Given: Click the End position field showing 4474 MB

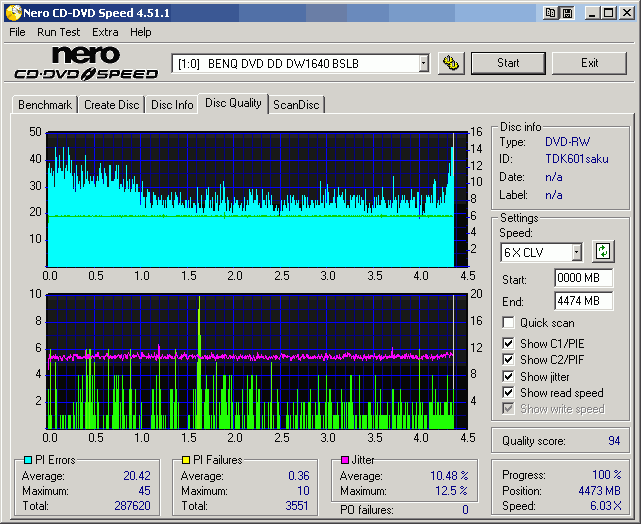Looking at the screenshot, I should [583, 300].
